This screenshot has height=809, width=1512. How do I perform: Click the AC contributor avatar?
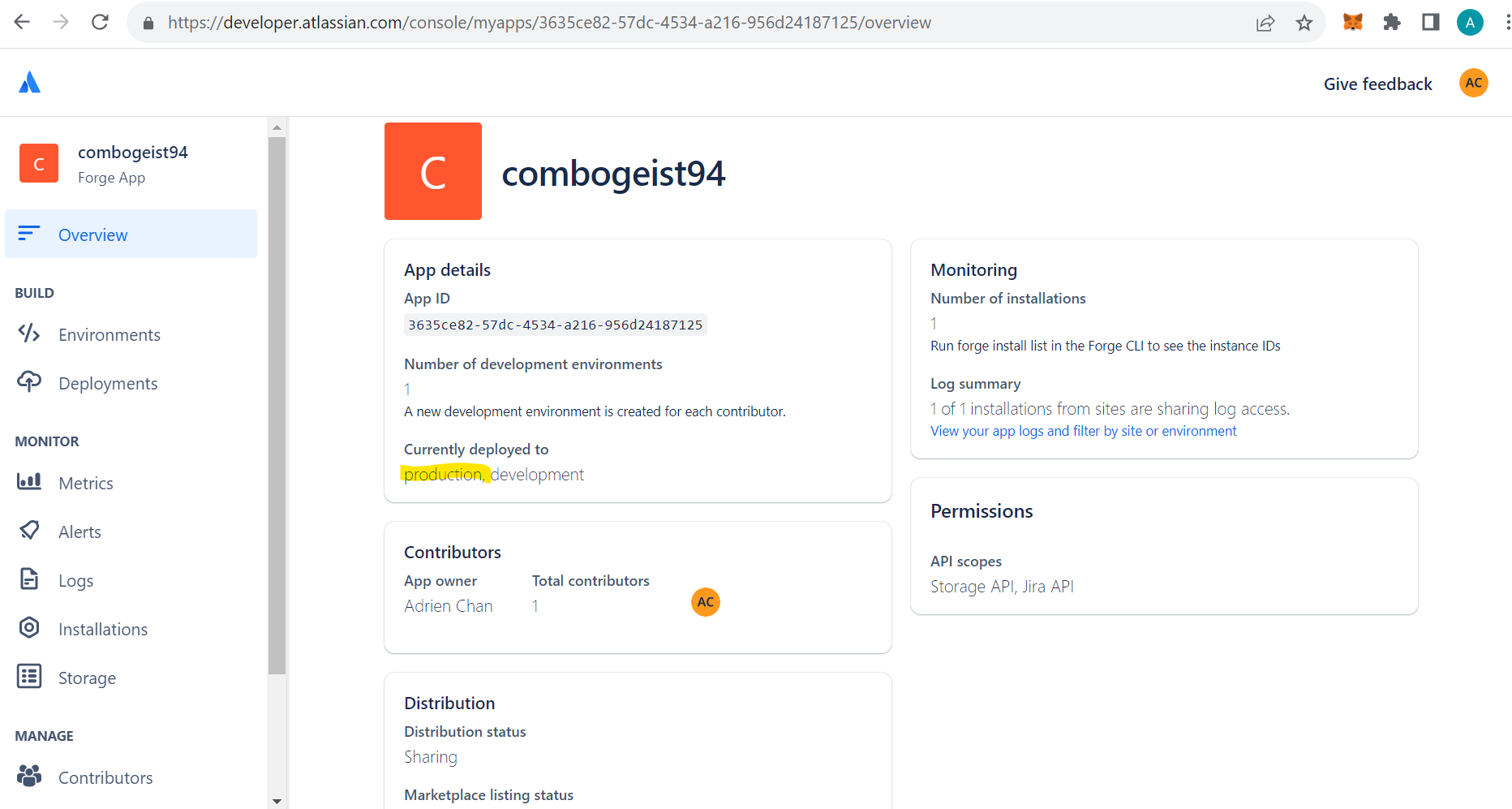click(706, 602)
